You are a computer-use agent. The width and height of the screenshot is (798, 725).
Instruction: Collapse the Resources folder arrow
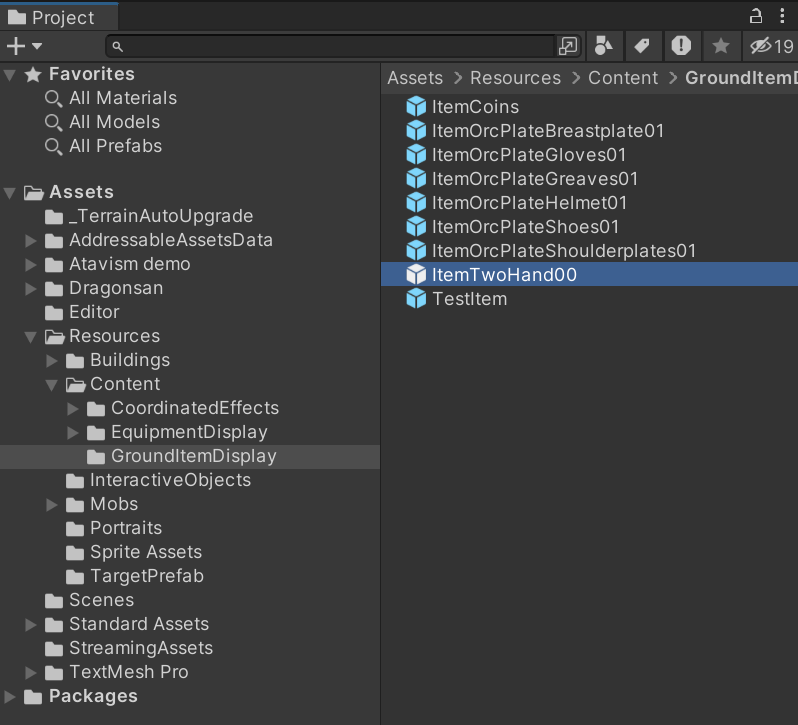pyautogui.click(x=31, y=337)
